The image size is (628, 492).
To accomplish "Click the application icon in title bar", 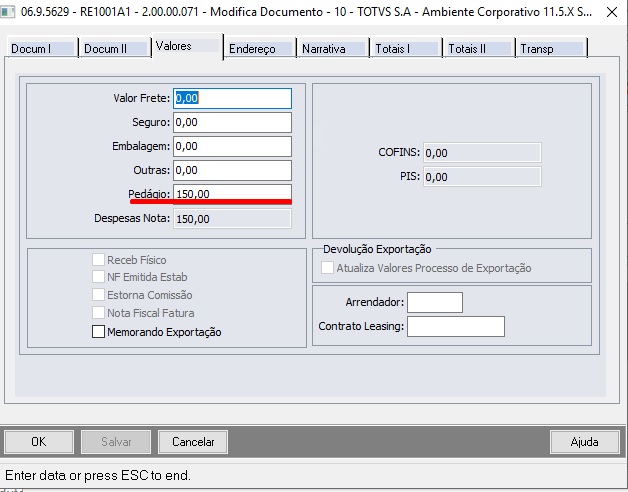I will (7, 12).
